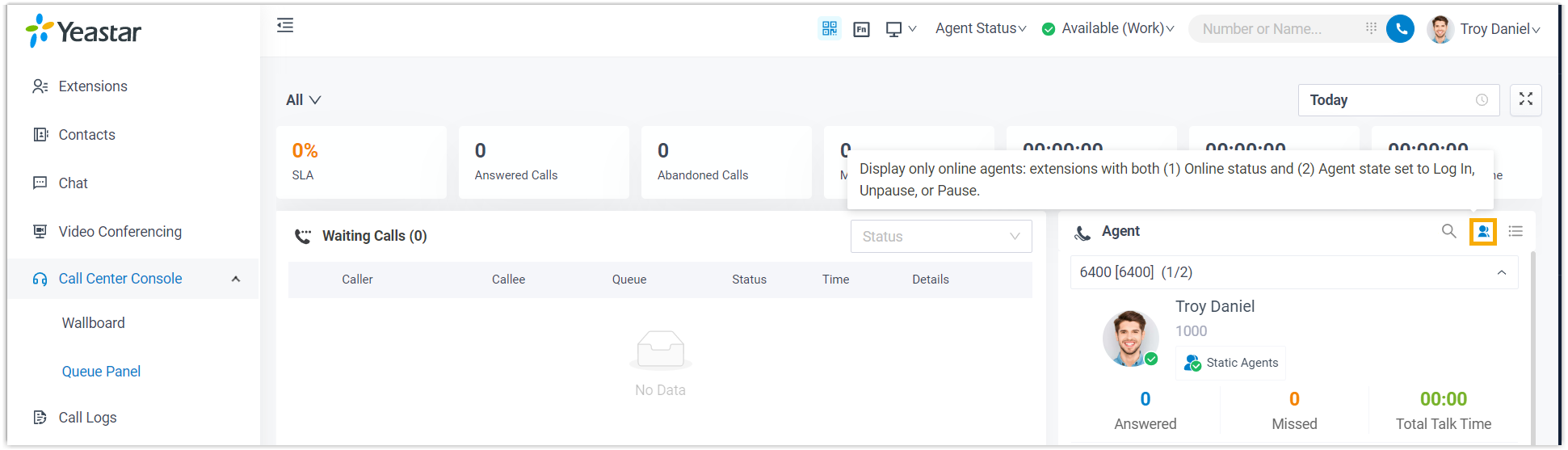Open the Agent Status dropdown
Screen dimensions: 1568x450
click(980, 29)
